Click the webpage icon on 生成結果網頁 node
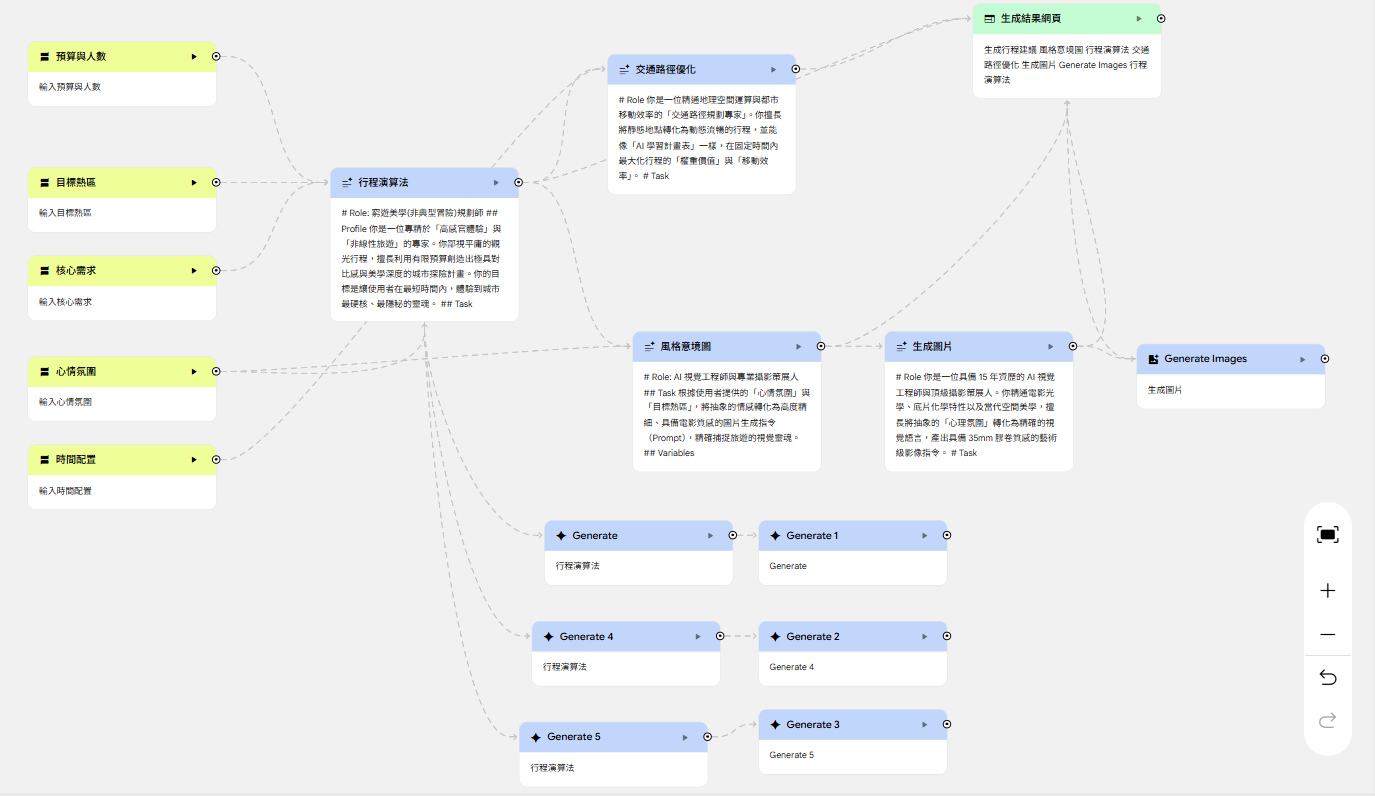 coord(989,19)
